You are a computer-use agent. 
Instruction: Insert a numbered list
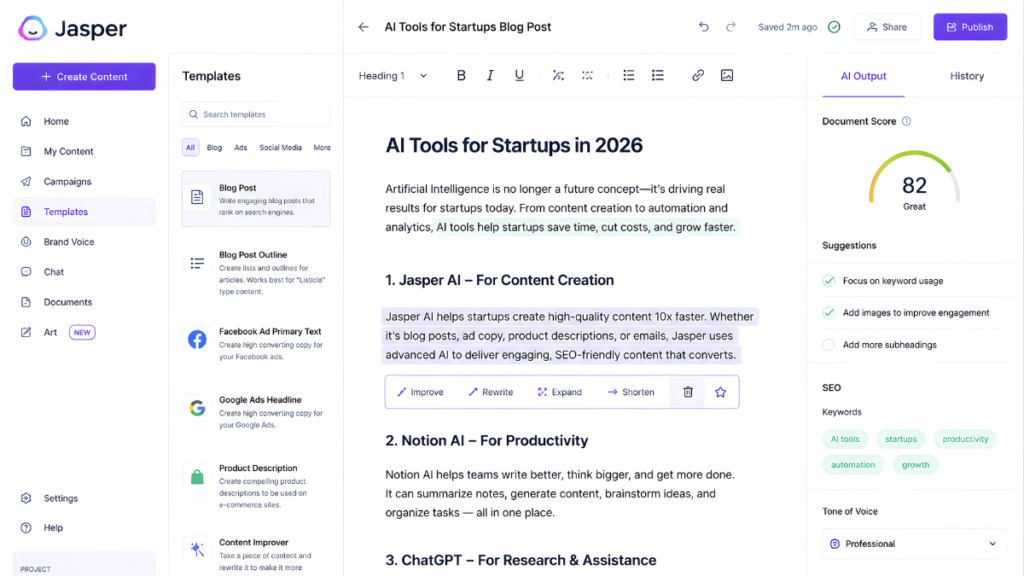[658, 76]
